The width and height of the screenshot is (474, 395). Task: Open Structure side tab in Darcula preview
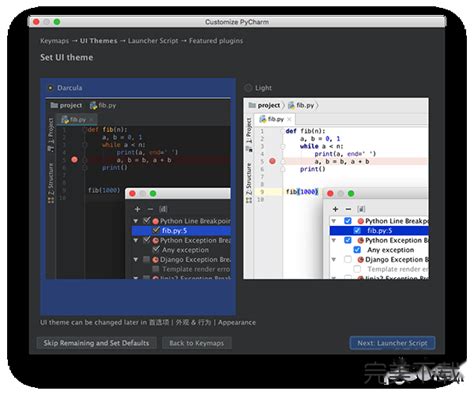(x=51, y=183)
